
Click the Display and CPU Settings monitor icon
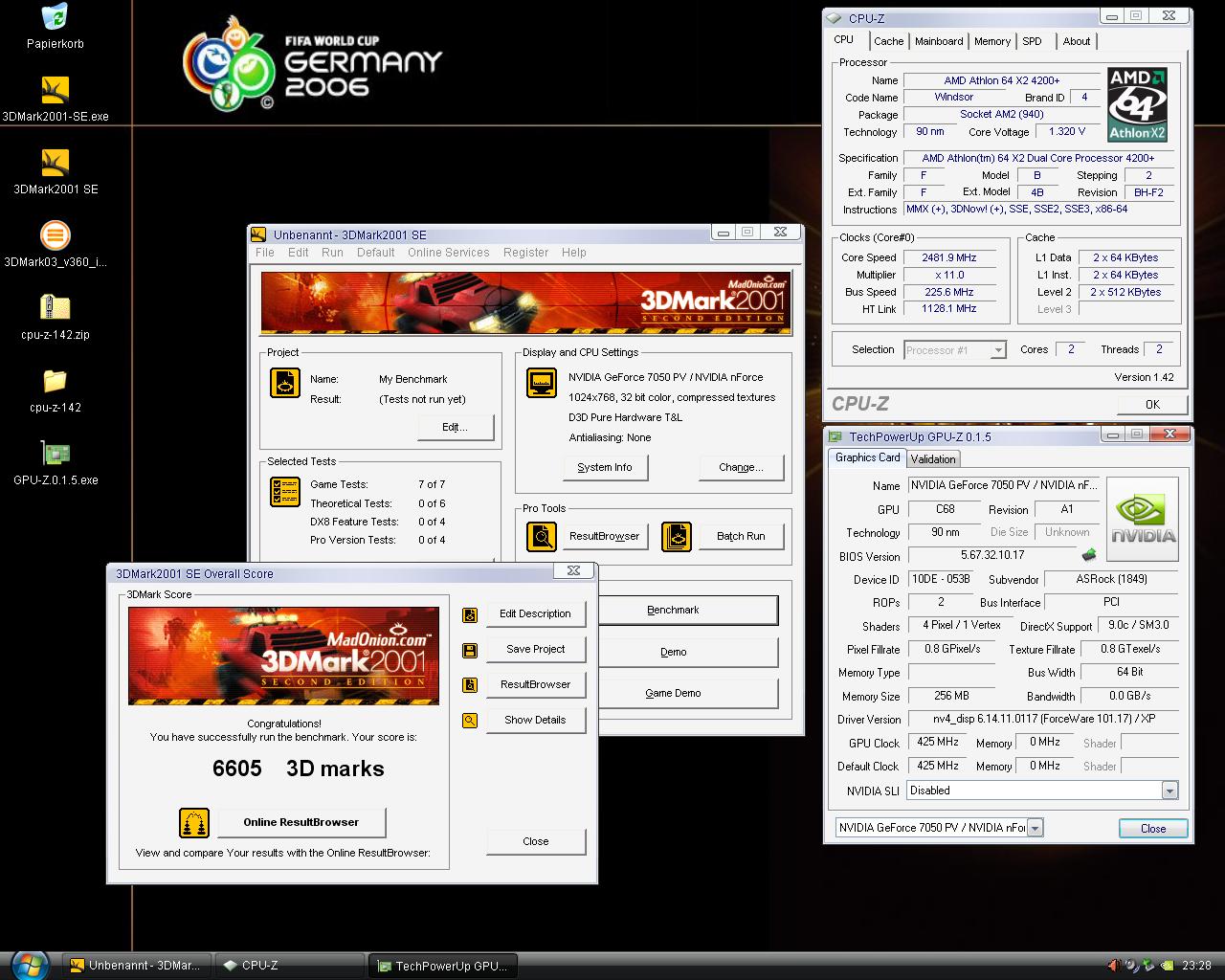542,383
